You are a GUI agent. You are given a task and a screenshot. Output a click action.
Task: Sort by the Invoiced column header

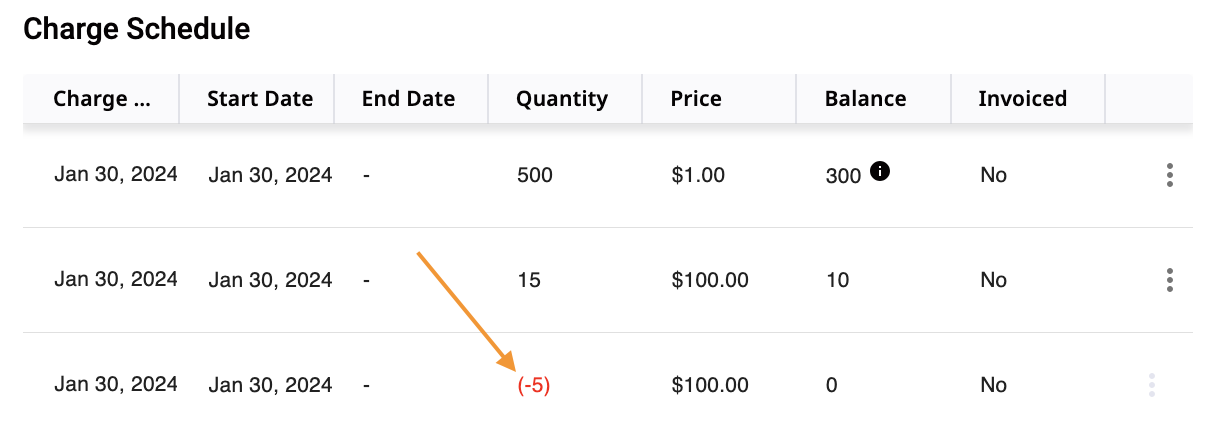tap(1022, 99)
